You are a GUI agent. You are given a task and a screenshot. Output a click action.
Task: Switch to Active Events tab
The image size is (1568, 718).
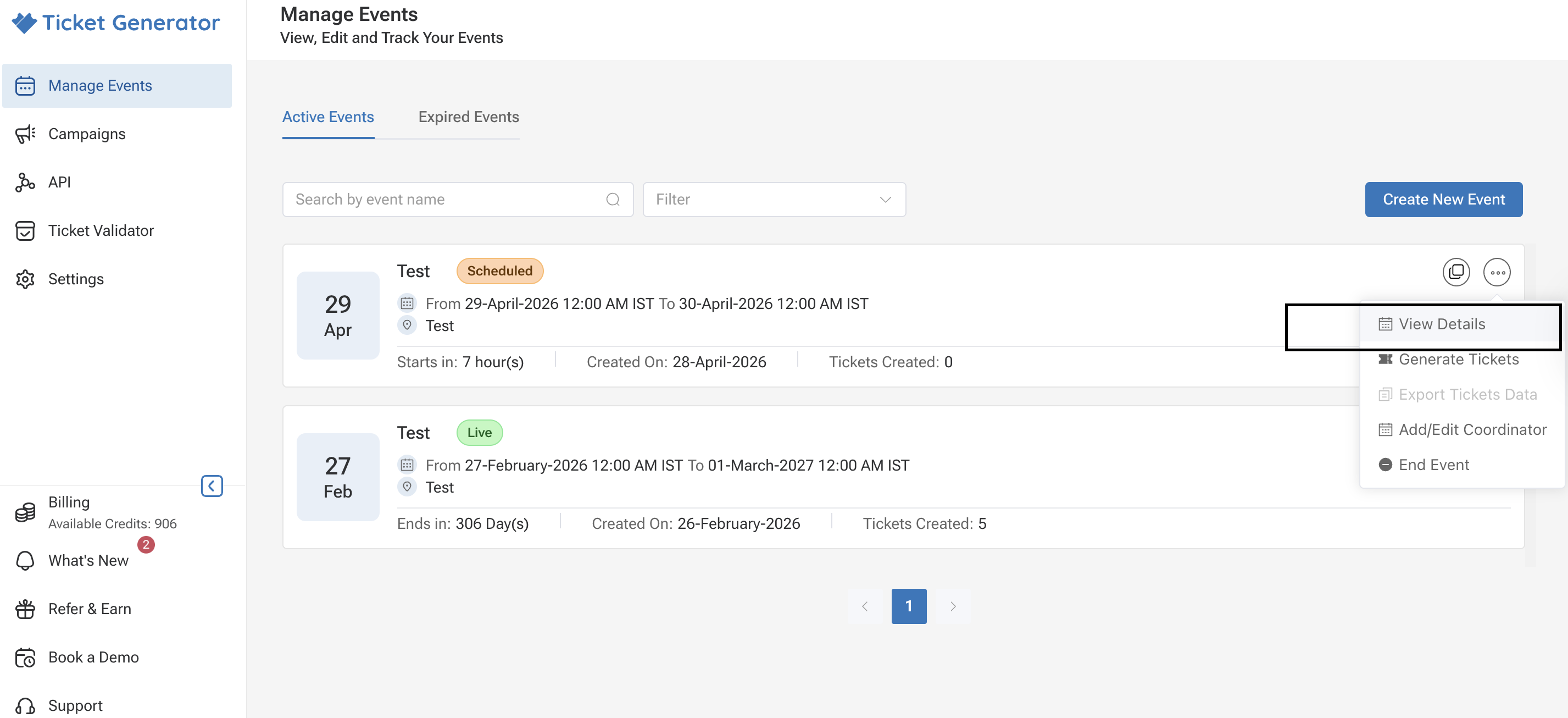click(328, 117)
